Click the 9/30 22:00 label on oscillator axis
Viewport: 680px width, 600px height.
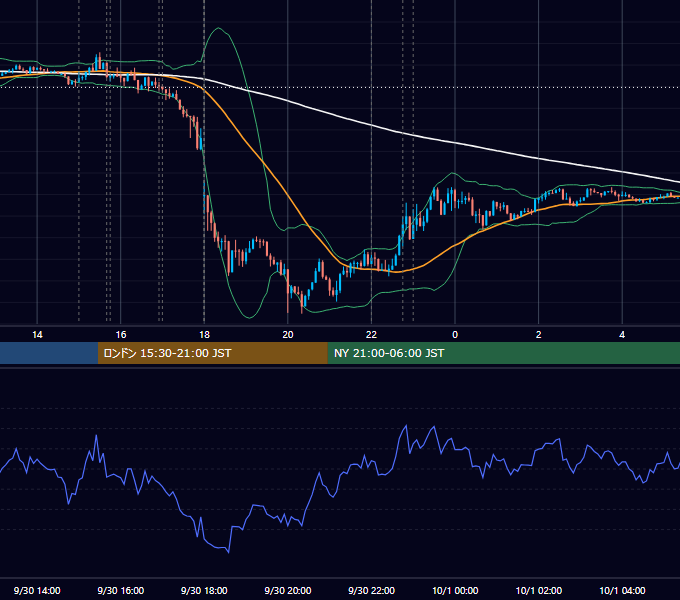click(x=371, y=590)
